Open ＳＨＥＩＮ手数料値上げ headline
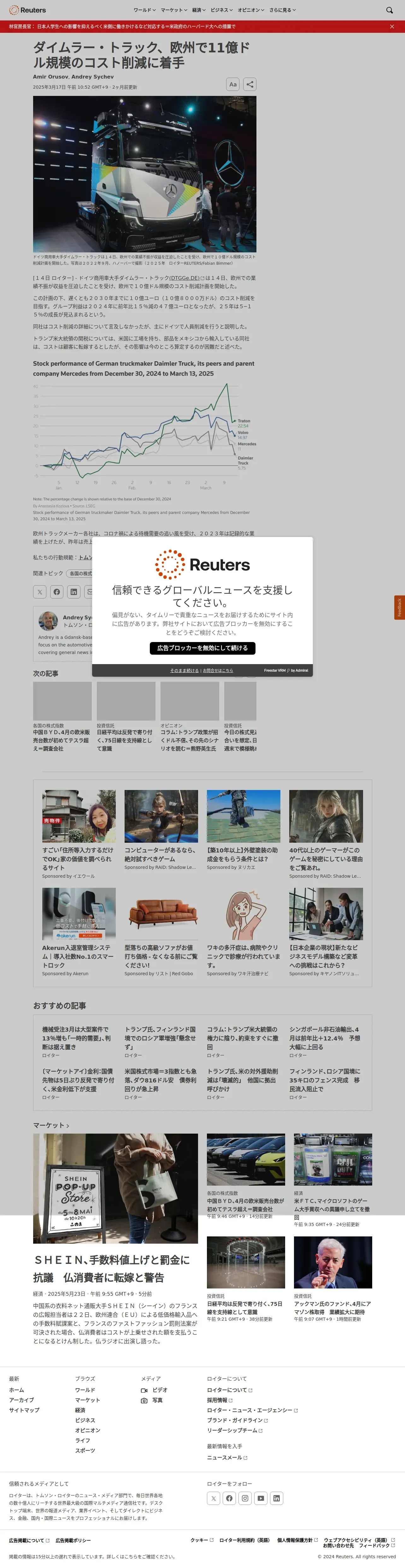The image size is (405, 1568). click(x=111, y=1269)
